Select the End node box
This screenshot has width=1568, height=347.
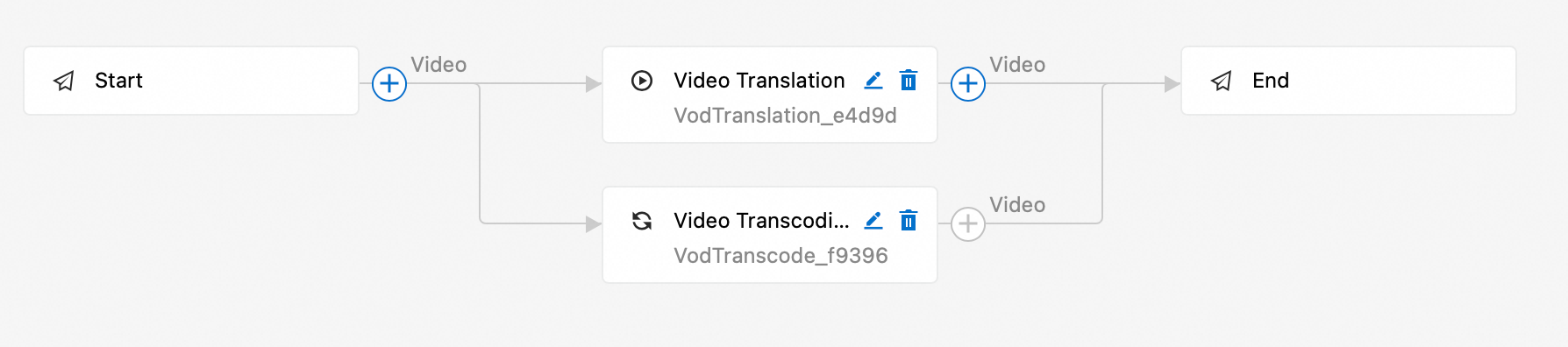click(1349, 81)
